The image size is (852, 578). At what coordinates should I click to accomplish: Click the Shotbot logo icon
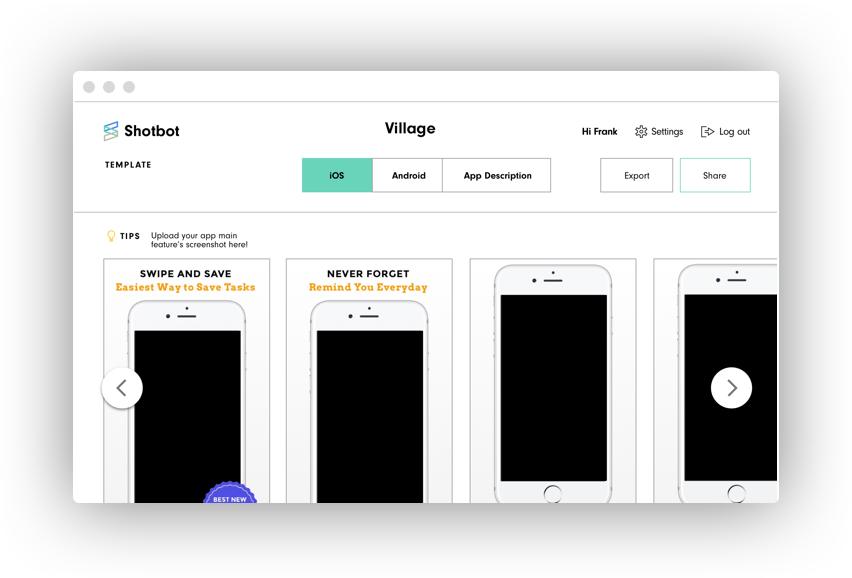coord(111,131)
